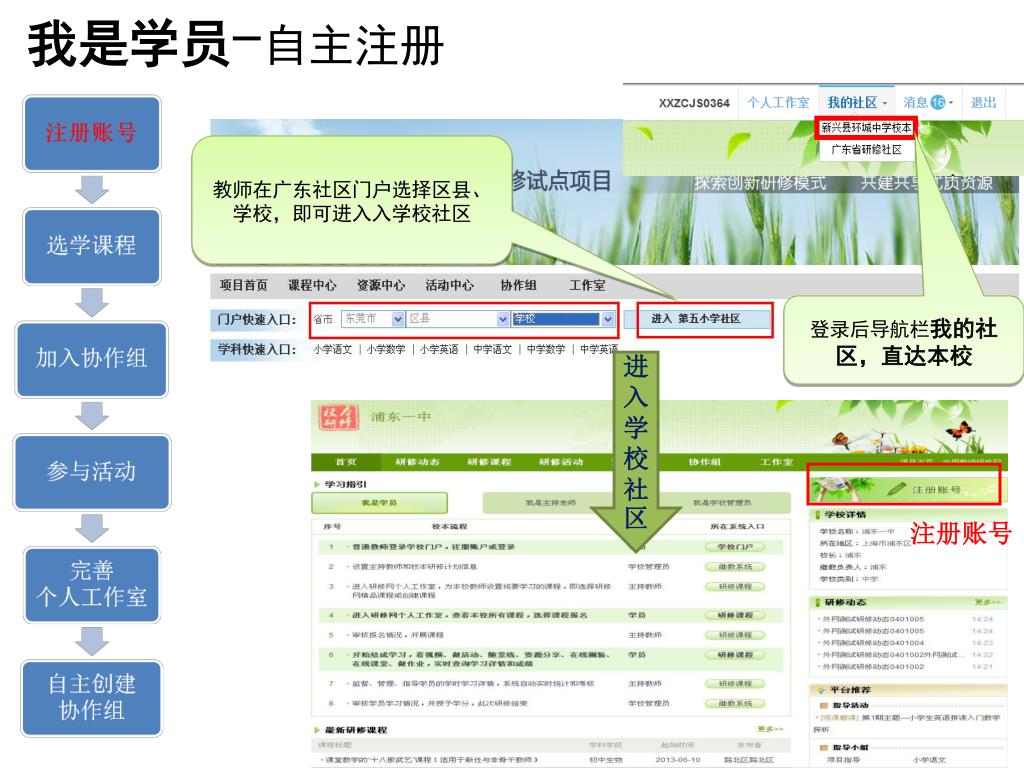
Task: Click the message count badge 16
Action: (938, 102)
